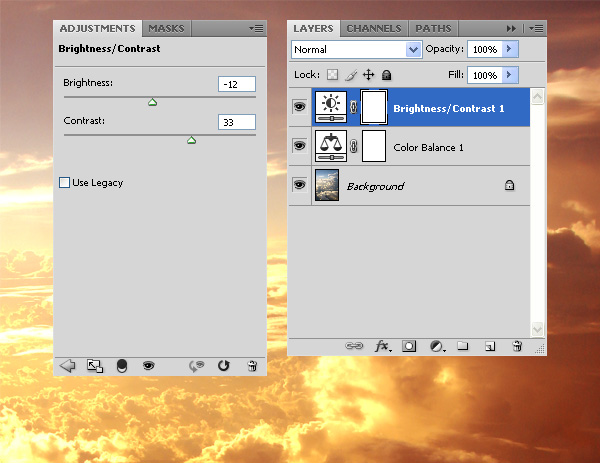This screenshot has width=600, height=463.
Task: Open the Fill slider arrow
Action: 510,75
